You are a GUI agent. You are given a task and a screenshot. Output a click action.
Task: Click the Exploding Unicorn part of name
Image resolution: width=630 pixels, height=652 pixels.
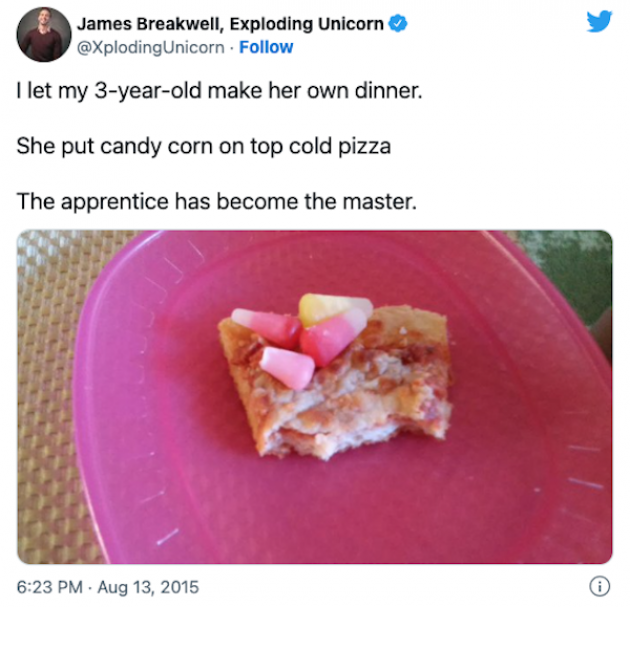click(306, 24)
